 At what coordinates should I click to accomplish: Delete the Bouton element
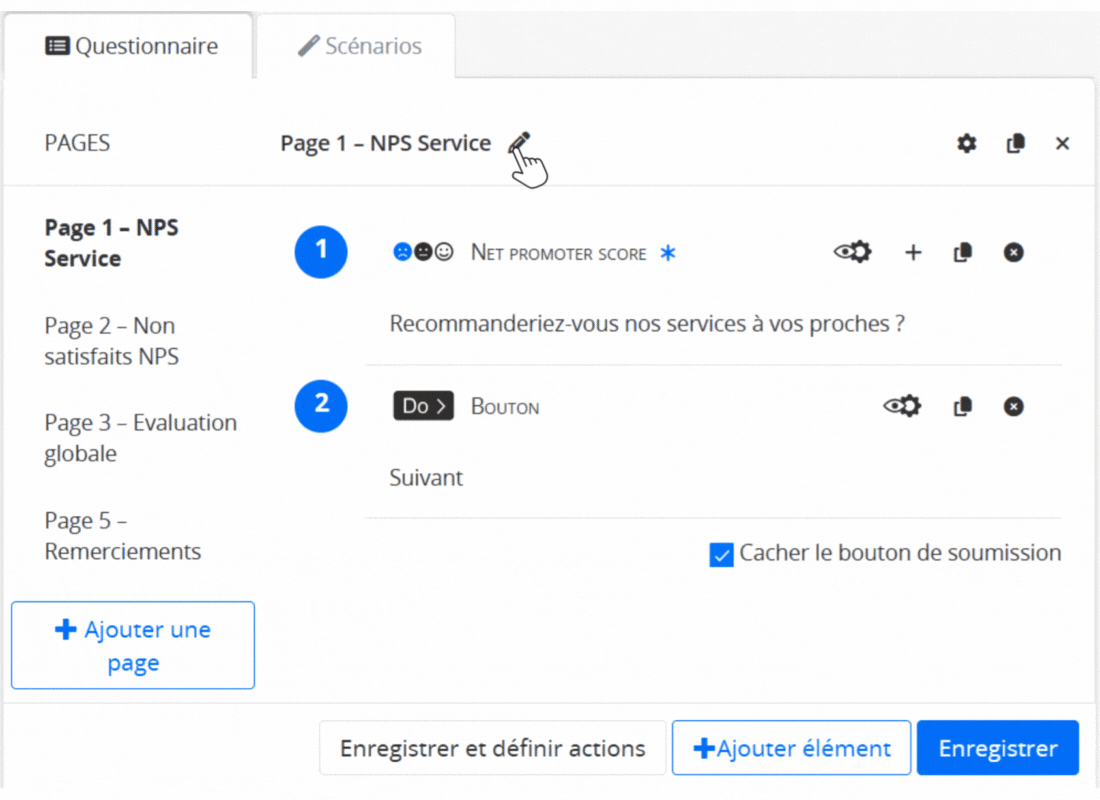[x=1013, y=407]
